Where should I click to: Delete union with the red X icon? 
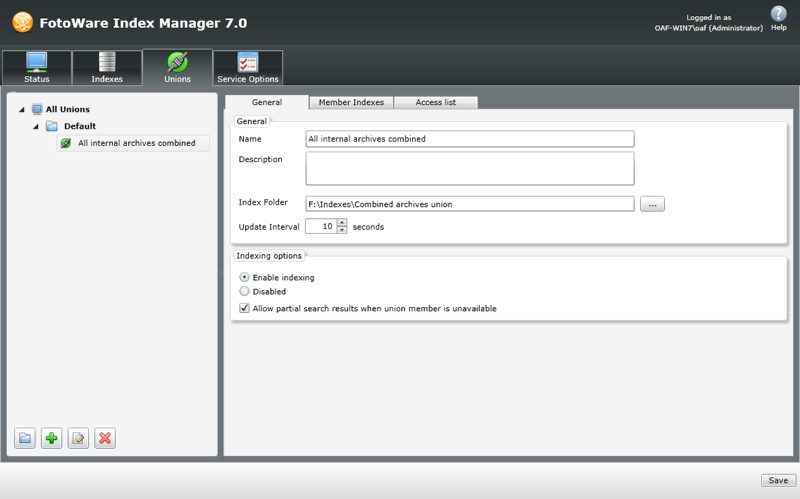tap(105, 438)
